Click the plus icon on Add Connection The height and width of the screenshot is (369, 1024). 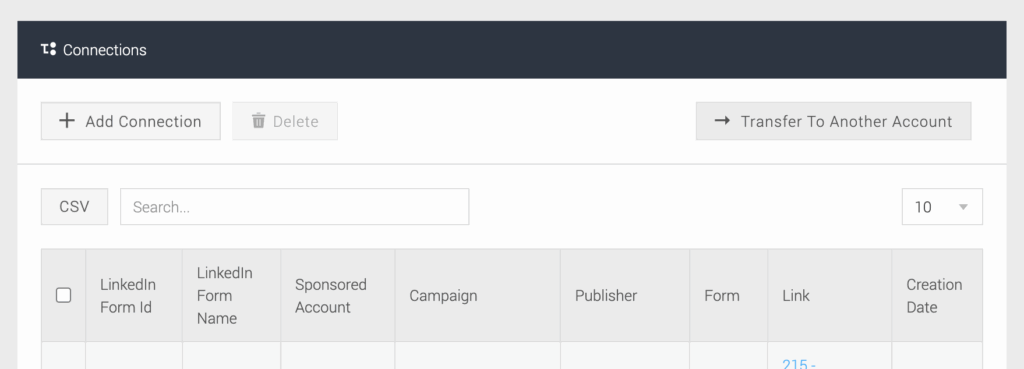pyautogui.click(x=67, y=121)
